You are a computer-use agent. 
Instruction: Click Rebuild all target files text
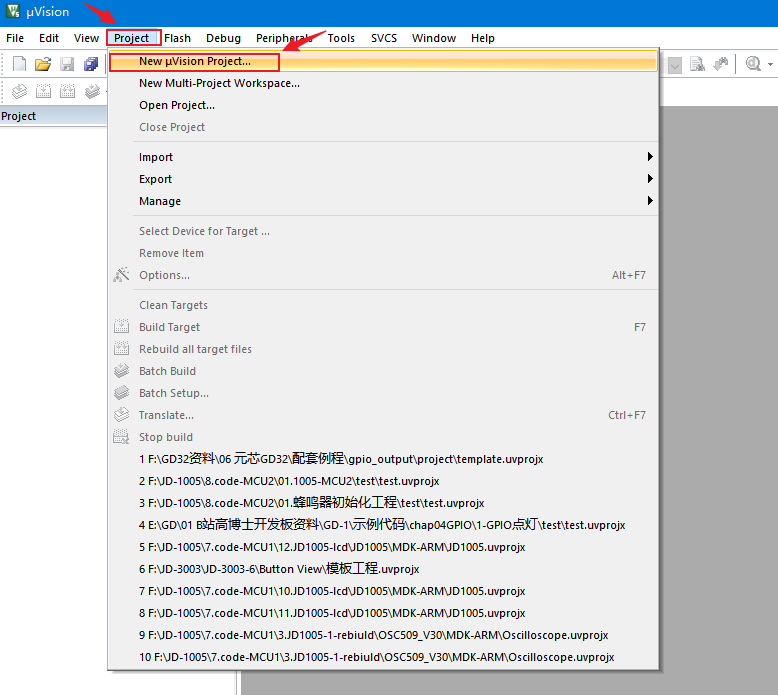point(195,349)
